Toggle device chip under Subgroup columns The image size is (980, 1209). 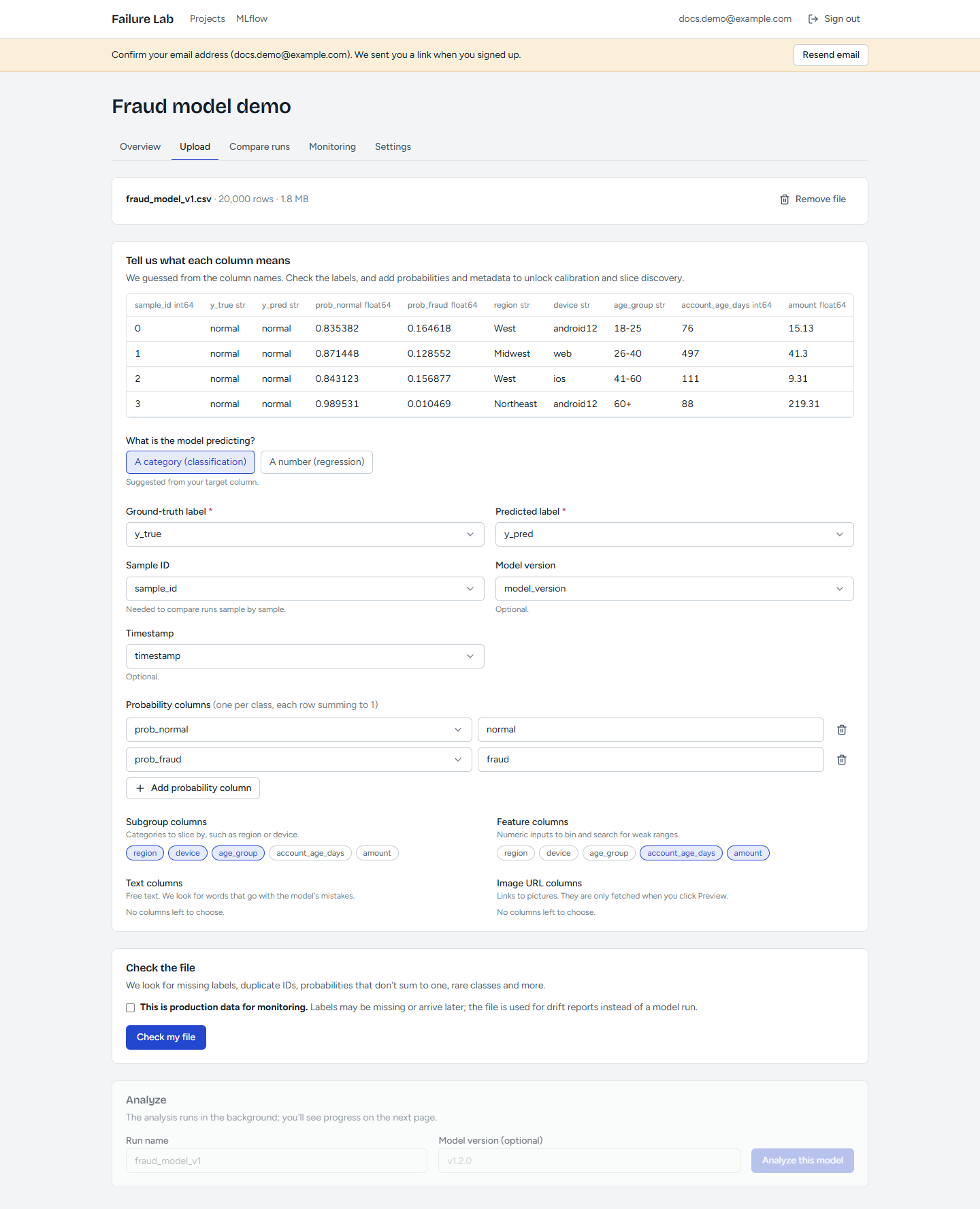(188, 854)
